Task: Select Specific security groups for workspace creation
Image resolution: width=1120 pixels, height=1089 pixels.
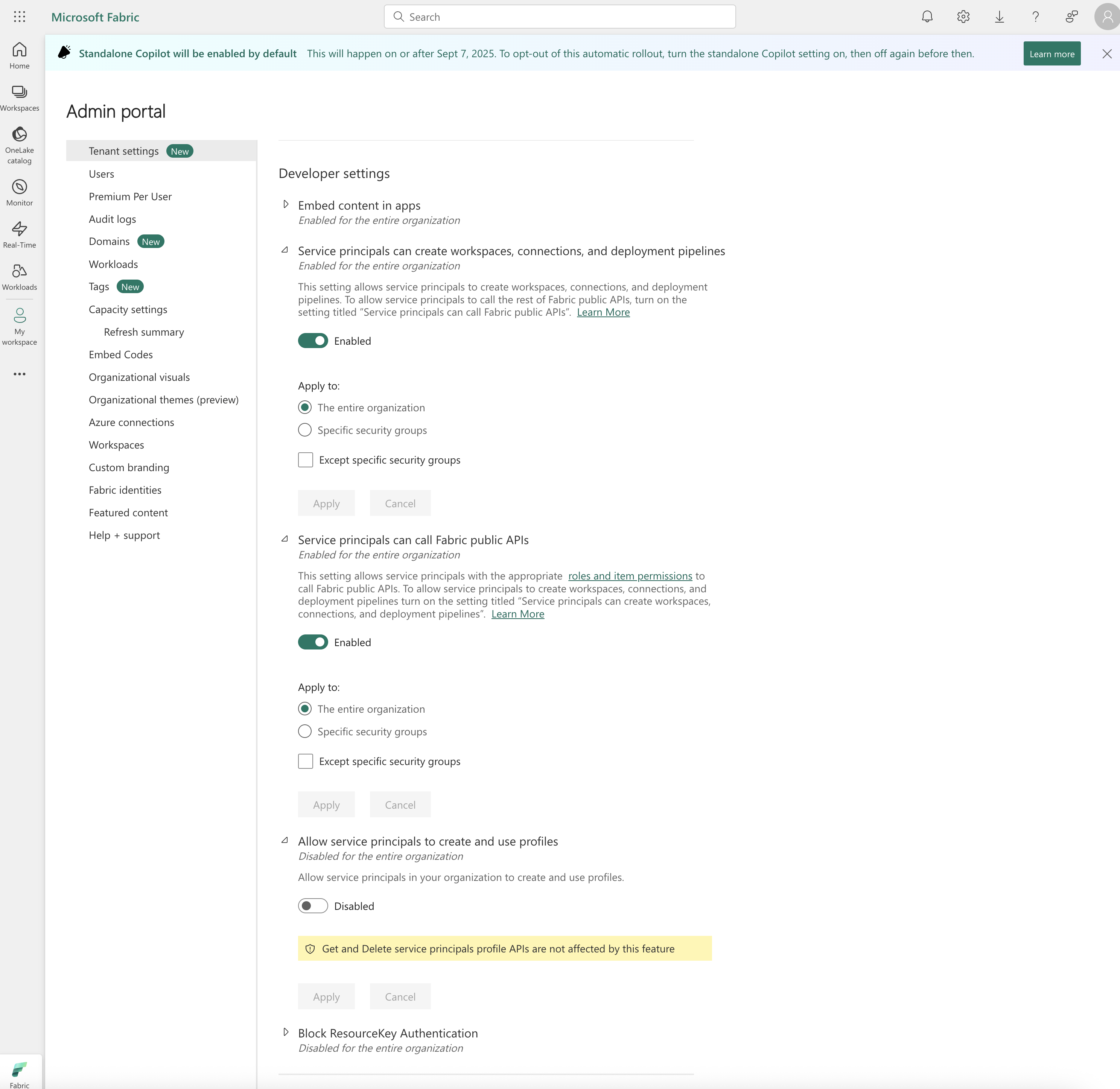Action: click(305, 430)
